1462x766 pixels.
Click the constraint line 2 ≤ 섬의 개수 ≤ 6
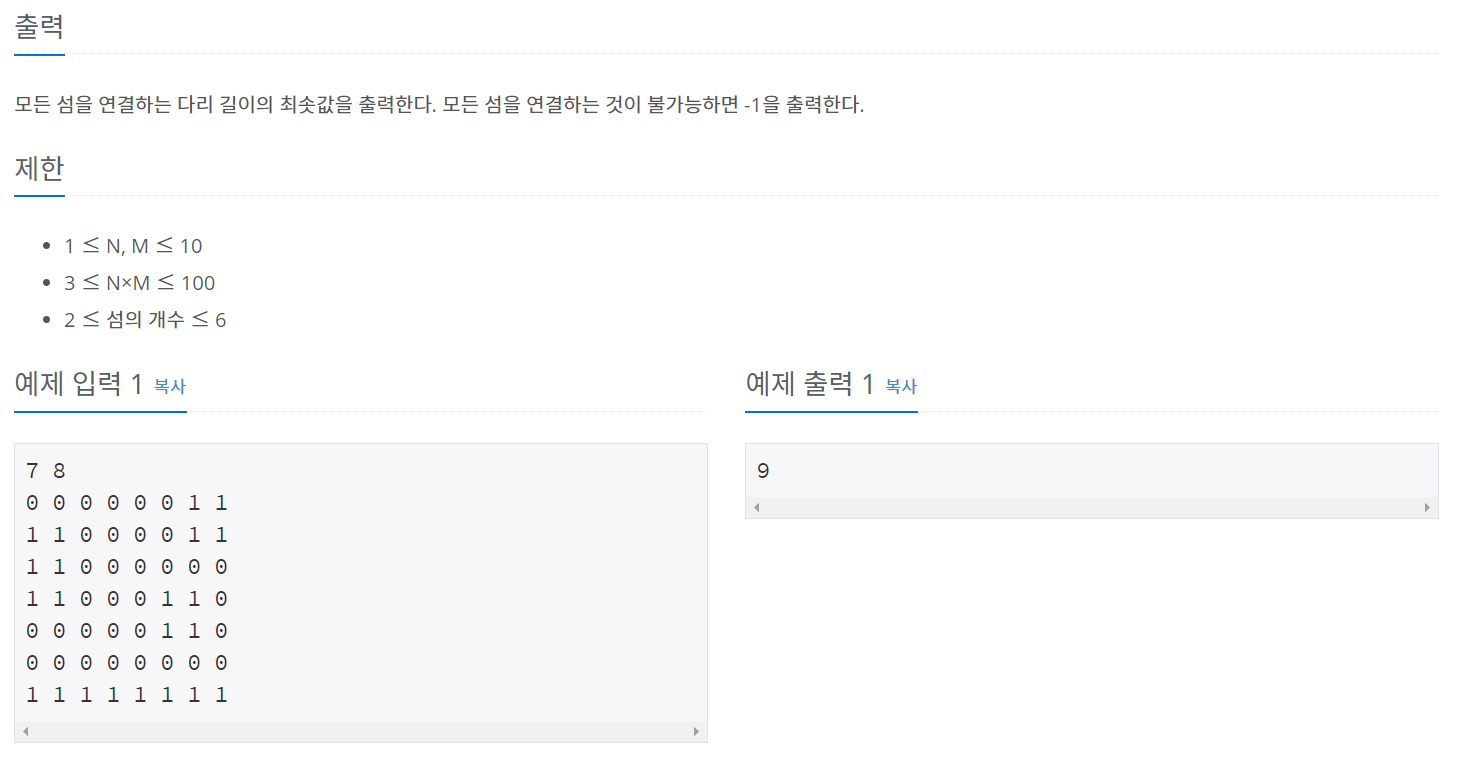145,320
